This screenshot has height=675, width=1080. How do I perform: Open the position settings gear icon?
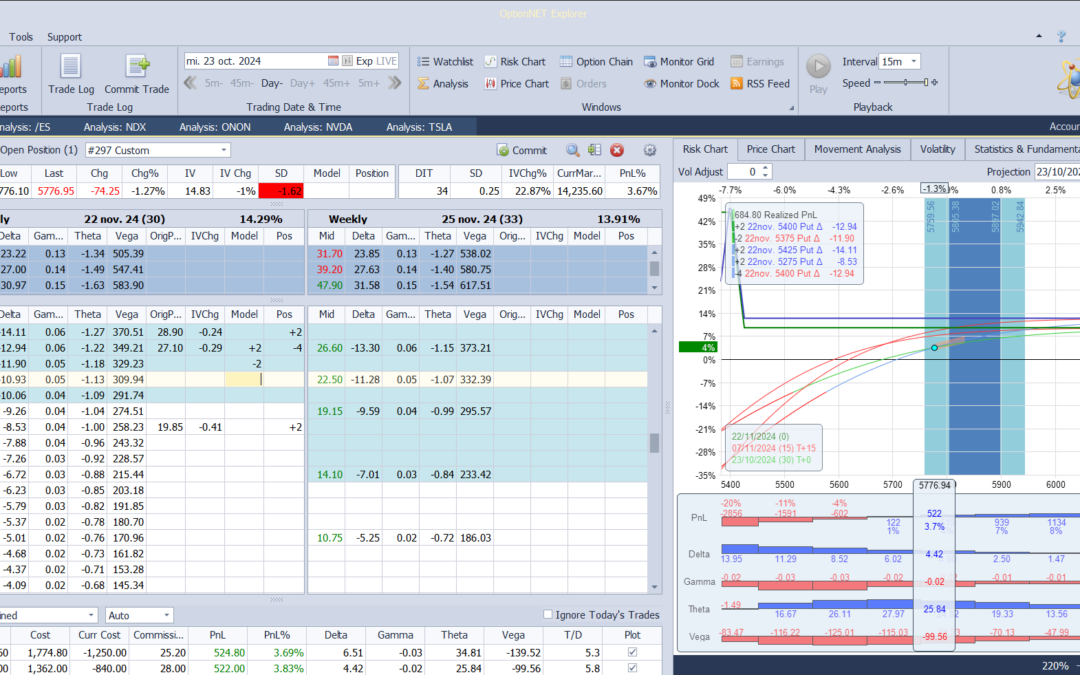pyautogui.click(x=649, y=150)
